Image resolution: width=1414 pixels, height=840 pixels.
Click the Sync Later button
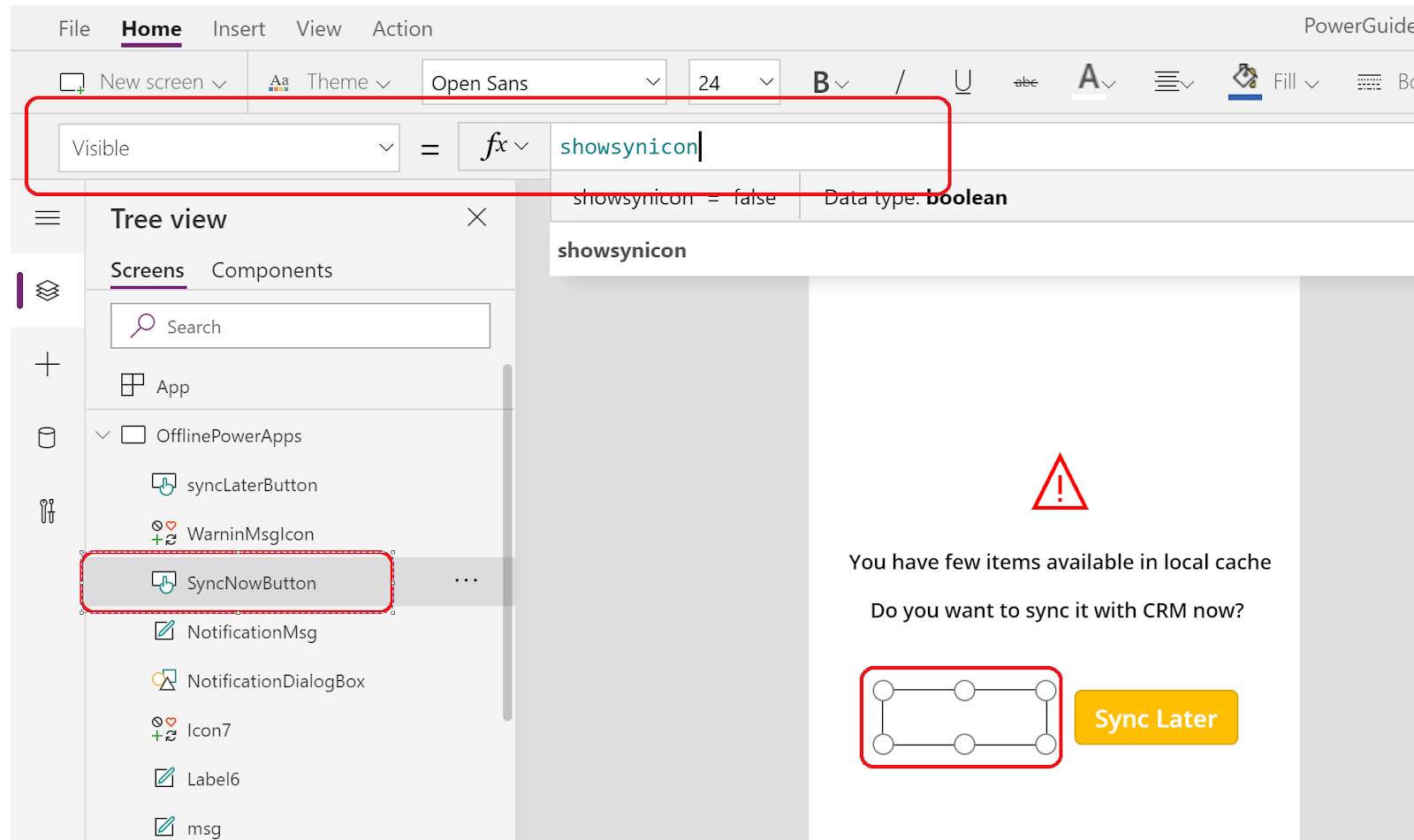(1155, 717)
